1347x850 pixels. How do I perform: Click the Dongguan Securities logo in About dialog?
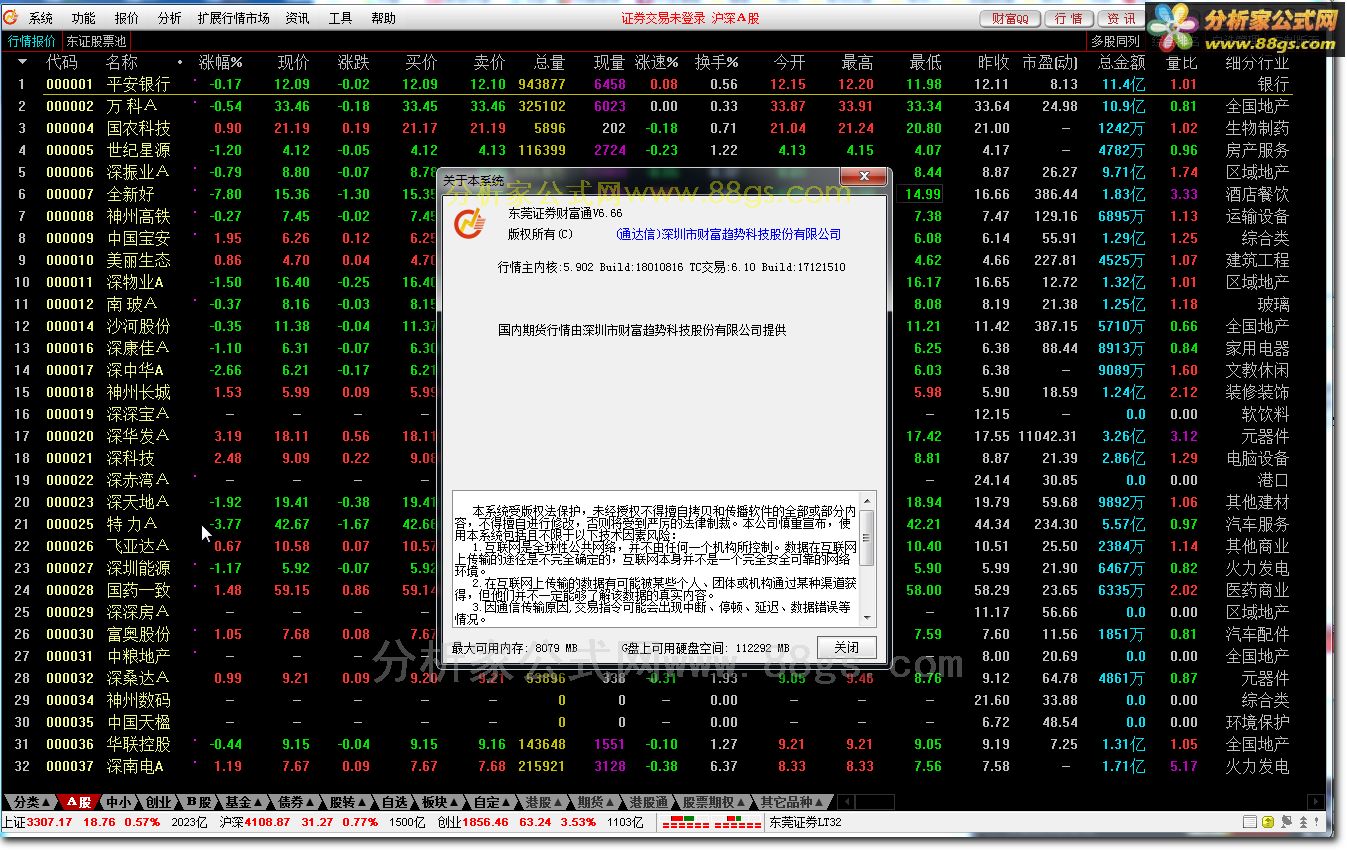click(468, 224)
